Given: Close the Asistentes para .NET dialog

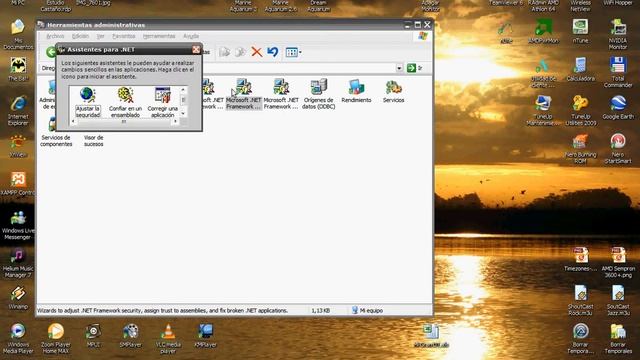Looking at the screenshot, I should 196,49.
